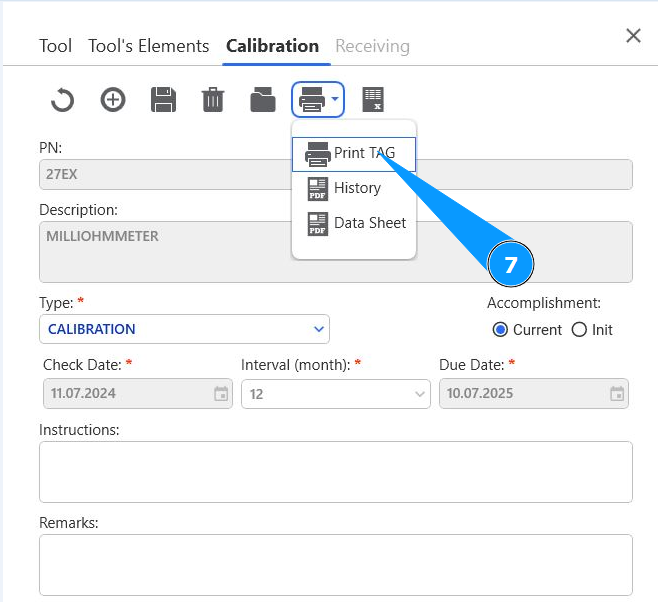Image resolution: width=658 pixels, height=602 pixels.
Task: Select Print TAG from the menu
Action: click(353, 154)
